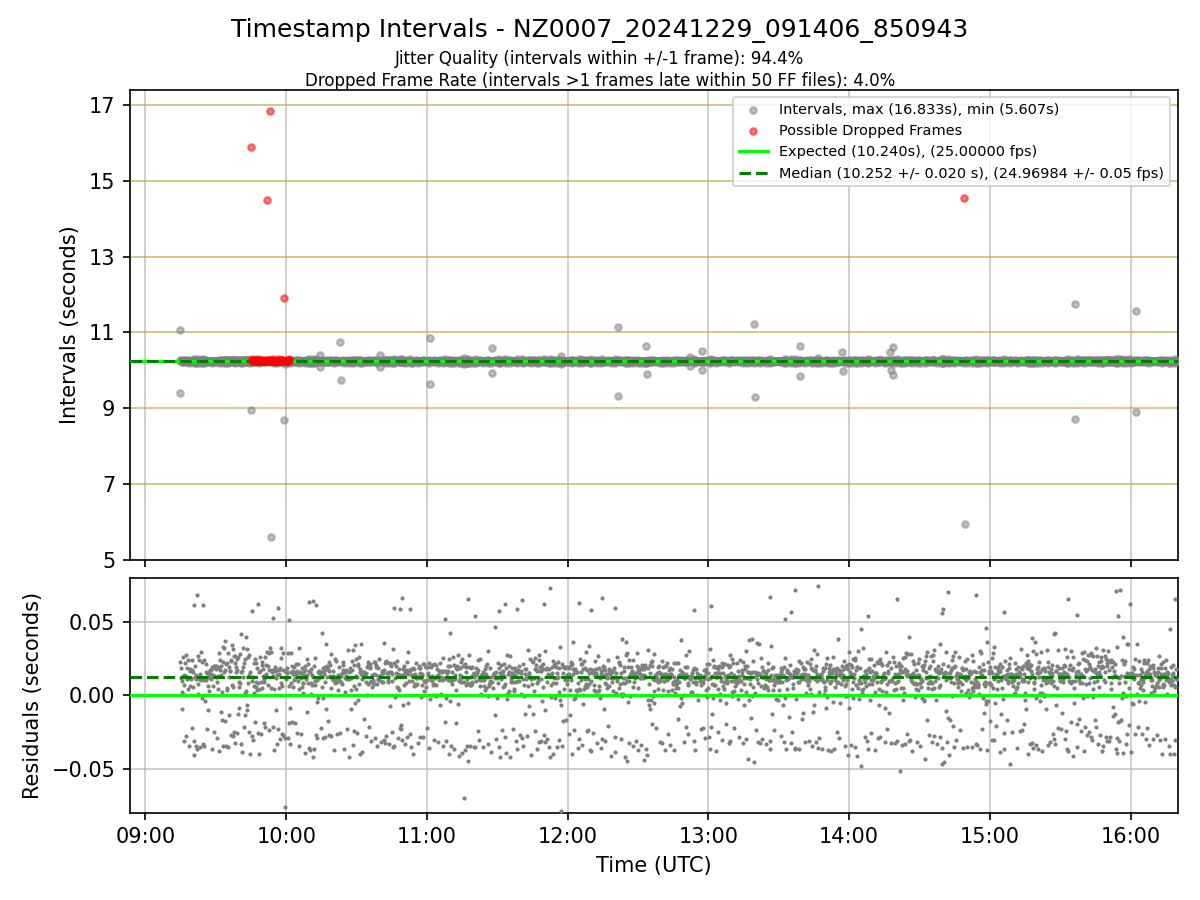Click the isolated red point before 15:00

(964, 198)
